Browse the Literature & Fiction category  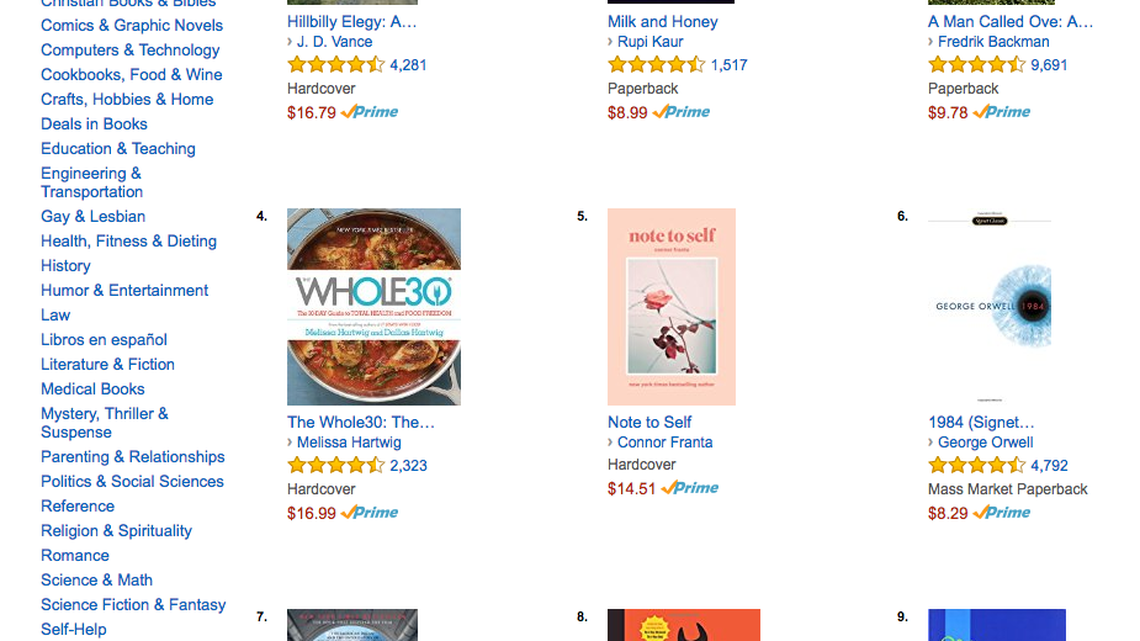pos(107,364)
